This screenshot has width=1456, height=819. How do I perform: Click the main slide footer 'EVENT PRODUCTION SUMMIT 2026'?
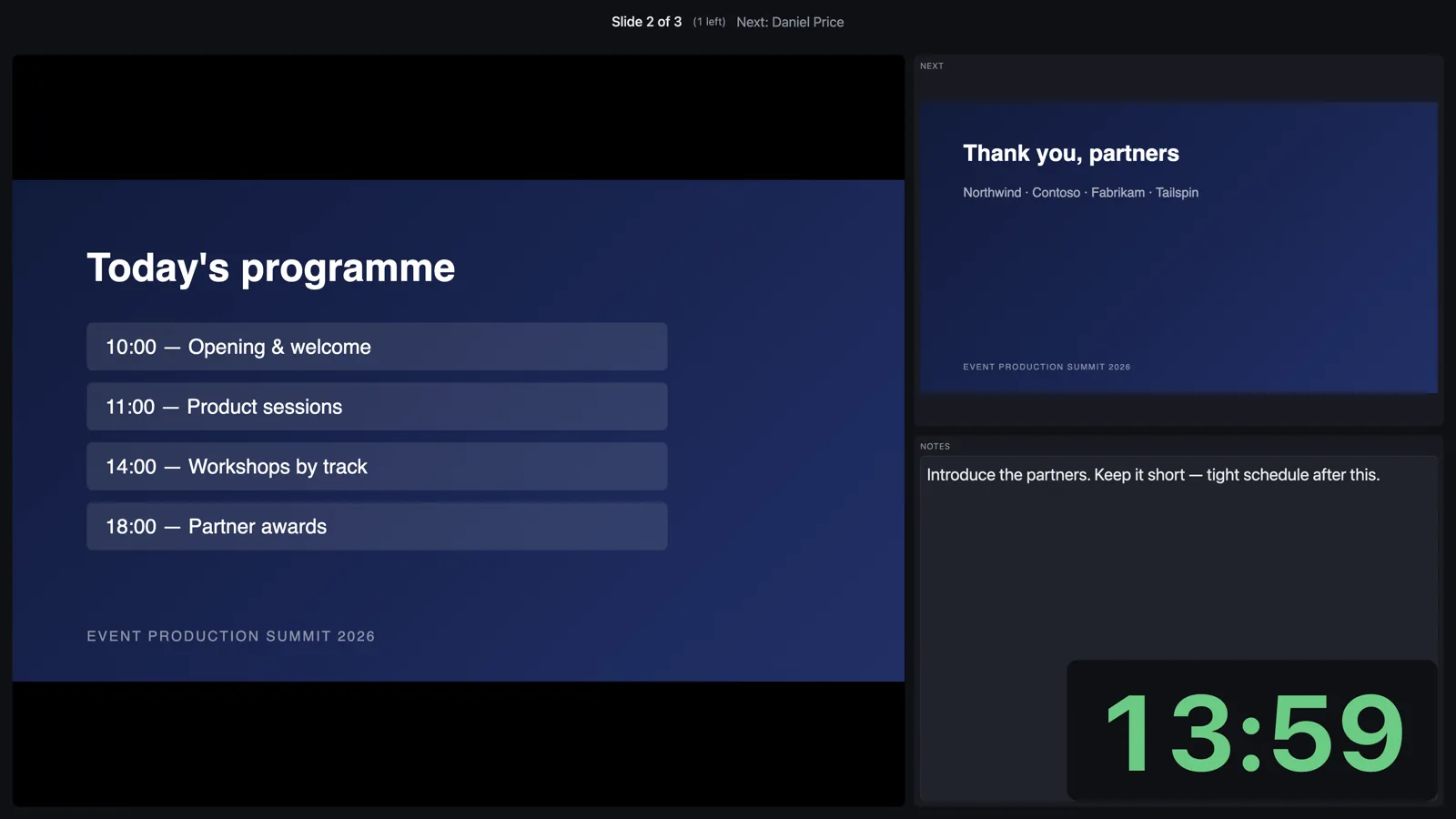[231, 636]
